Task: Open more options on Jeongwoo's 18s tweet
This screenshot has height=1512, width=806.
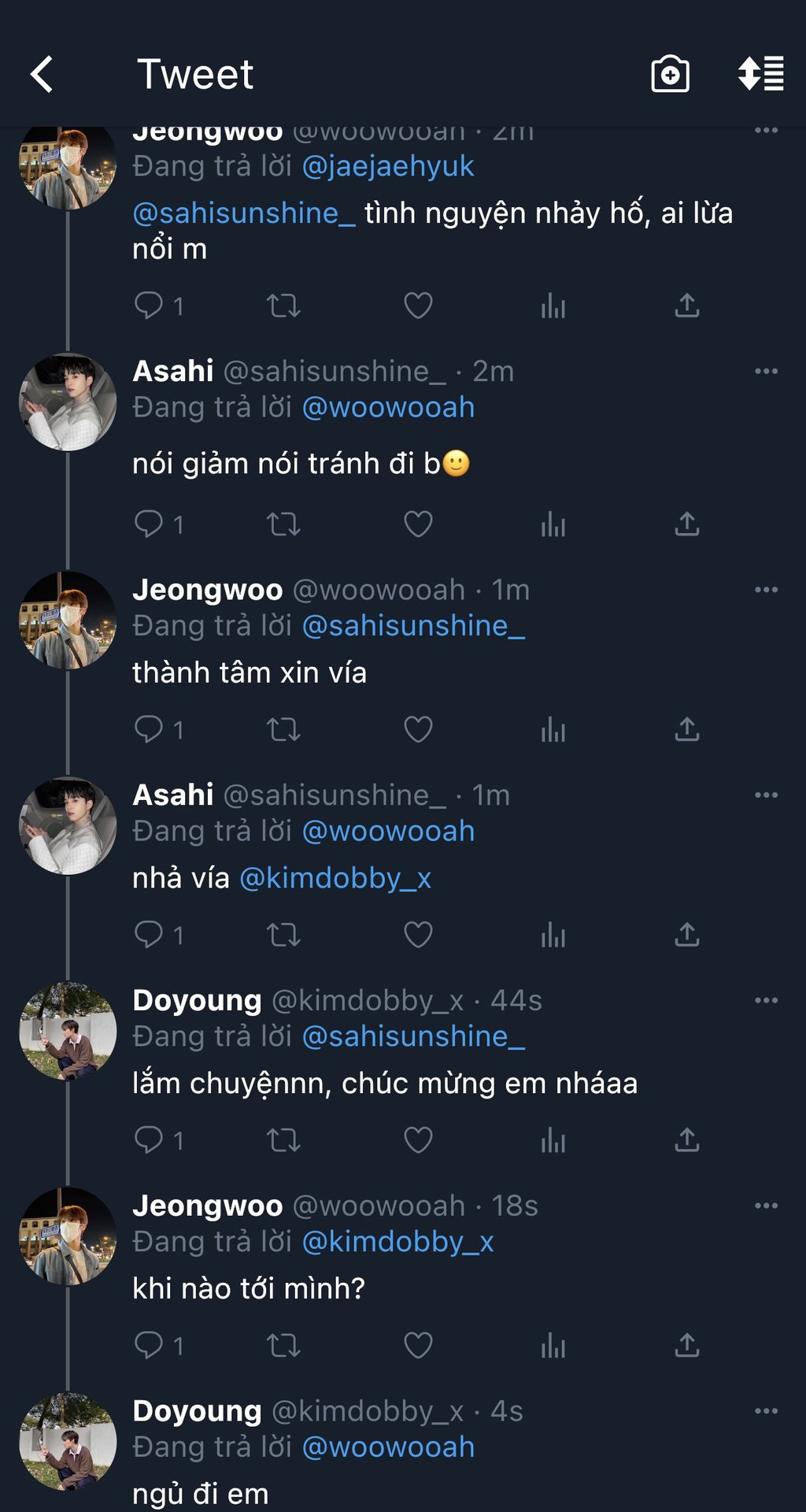Action: 766,1206
